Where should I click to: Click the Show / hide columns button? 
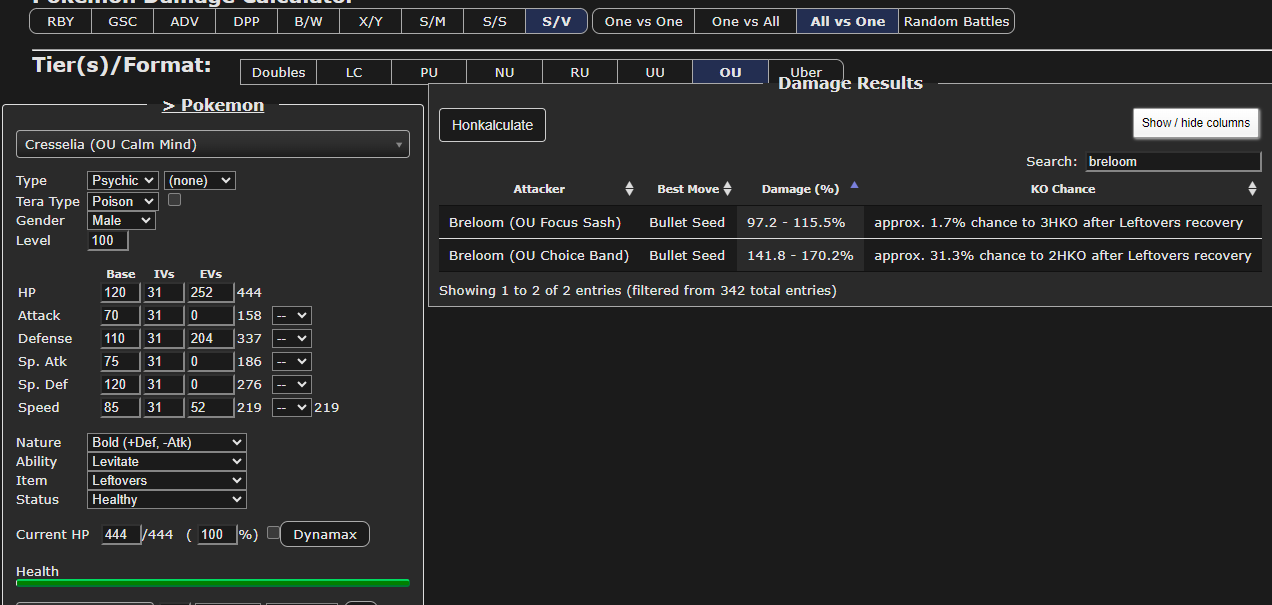tap(1196, 123)
